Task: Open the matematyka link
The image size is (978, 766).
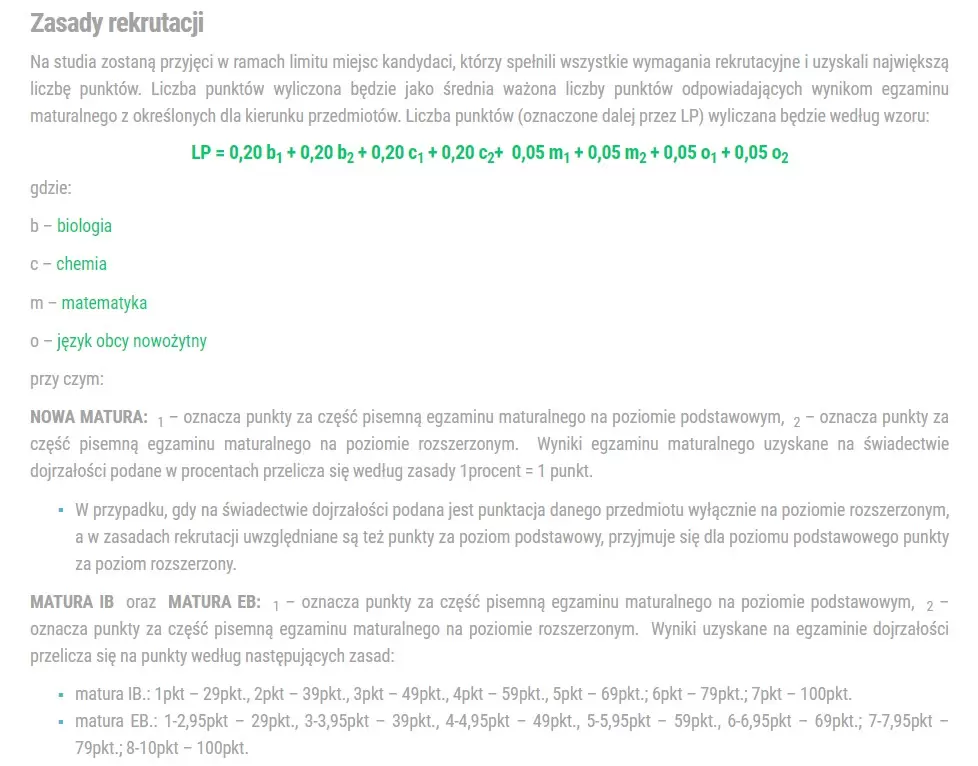Action: [104, 303]
